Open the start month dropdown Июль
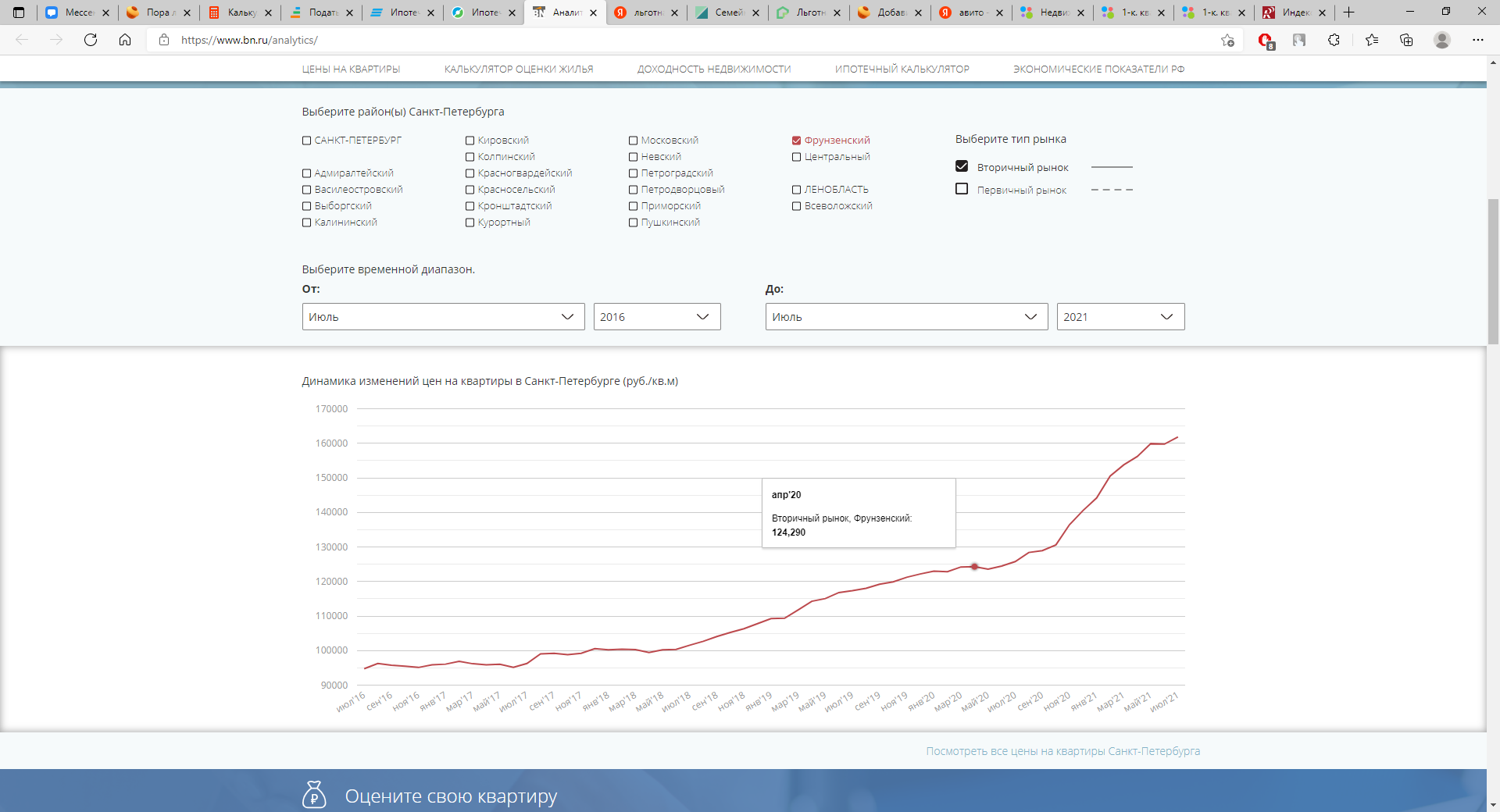Image resolution: width=1500 pixels, height=812 pixels. (443, 316)
